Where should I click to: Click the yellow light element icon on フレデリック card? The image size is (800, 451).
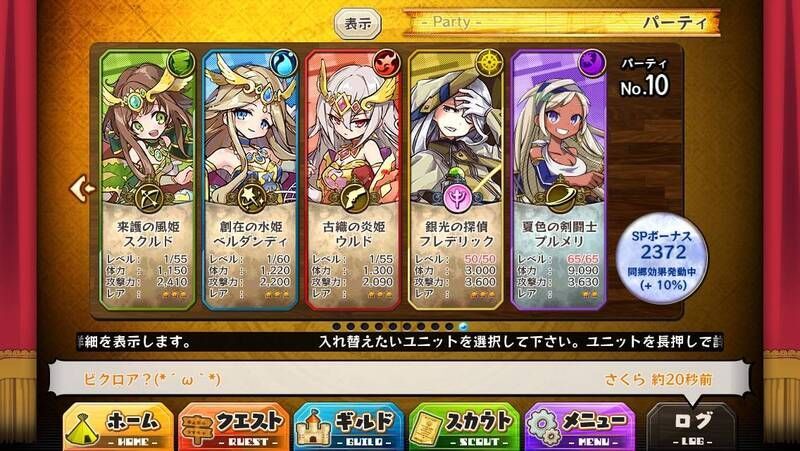(489, 63)
